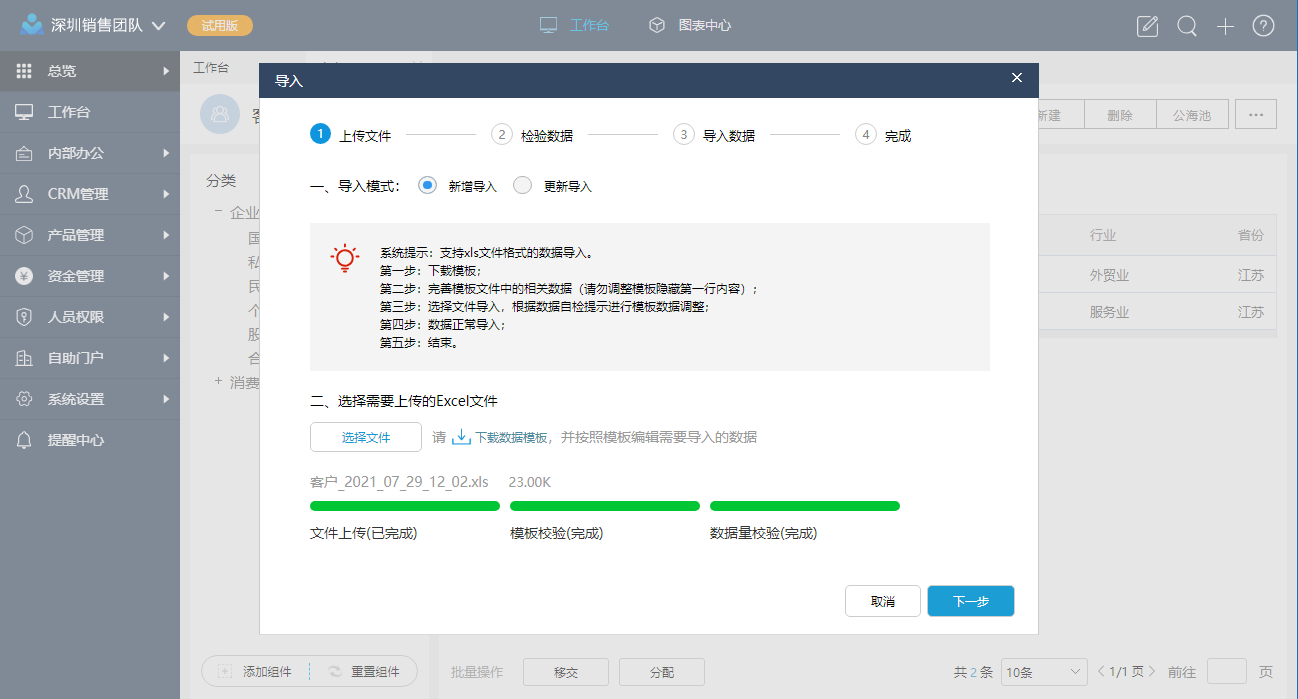Click the 系统设置 gear icon

24,399
